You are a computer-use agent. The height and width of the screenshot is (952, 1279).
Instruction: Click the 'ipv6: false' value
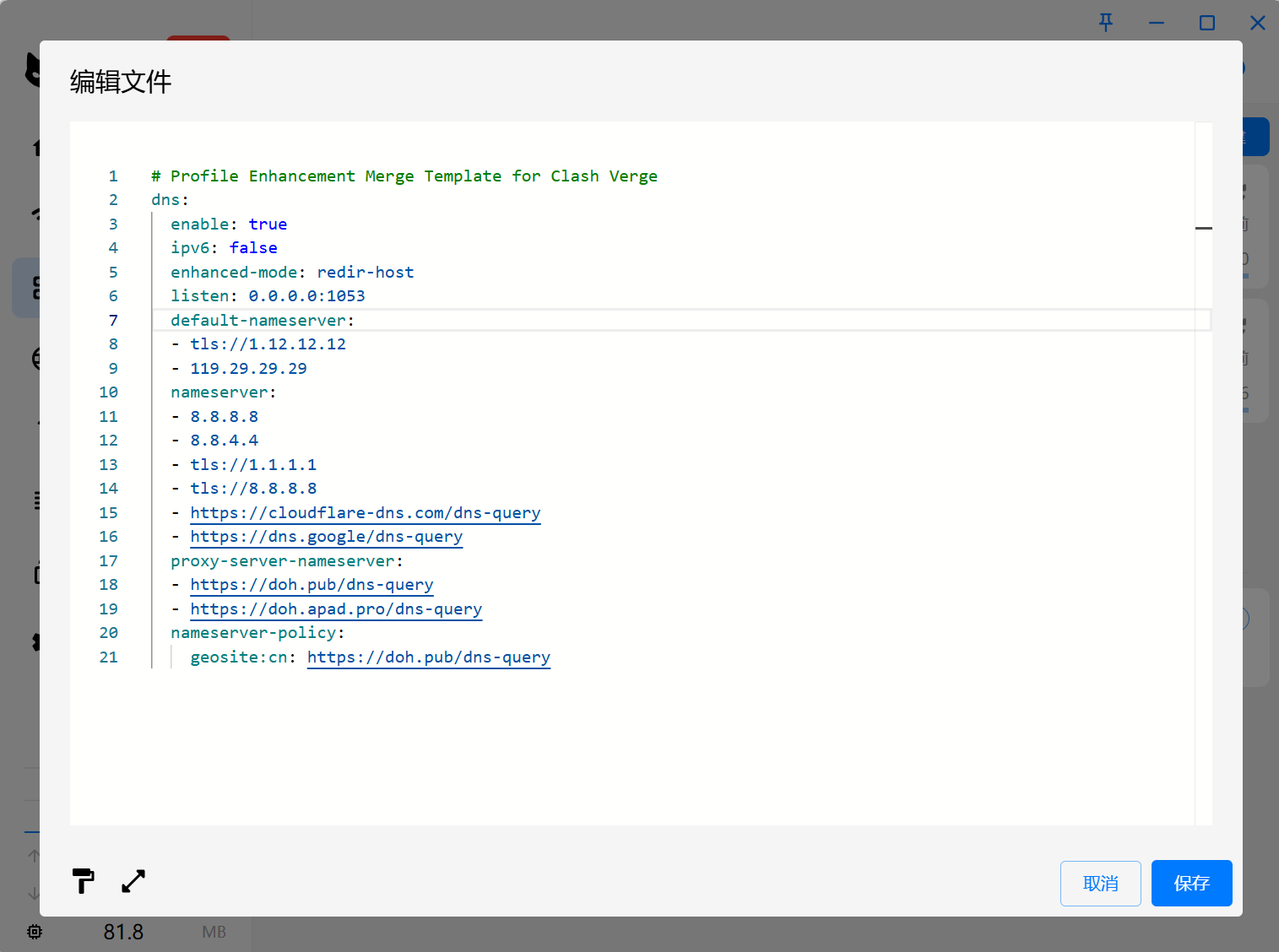click(253, 248)
